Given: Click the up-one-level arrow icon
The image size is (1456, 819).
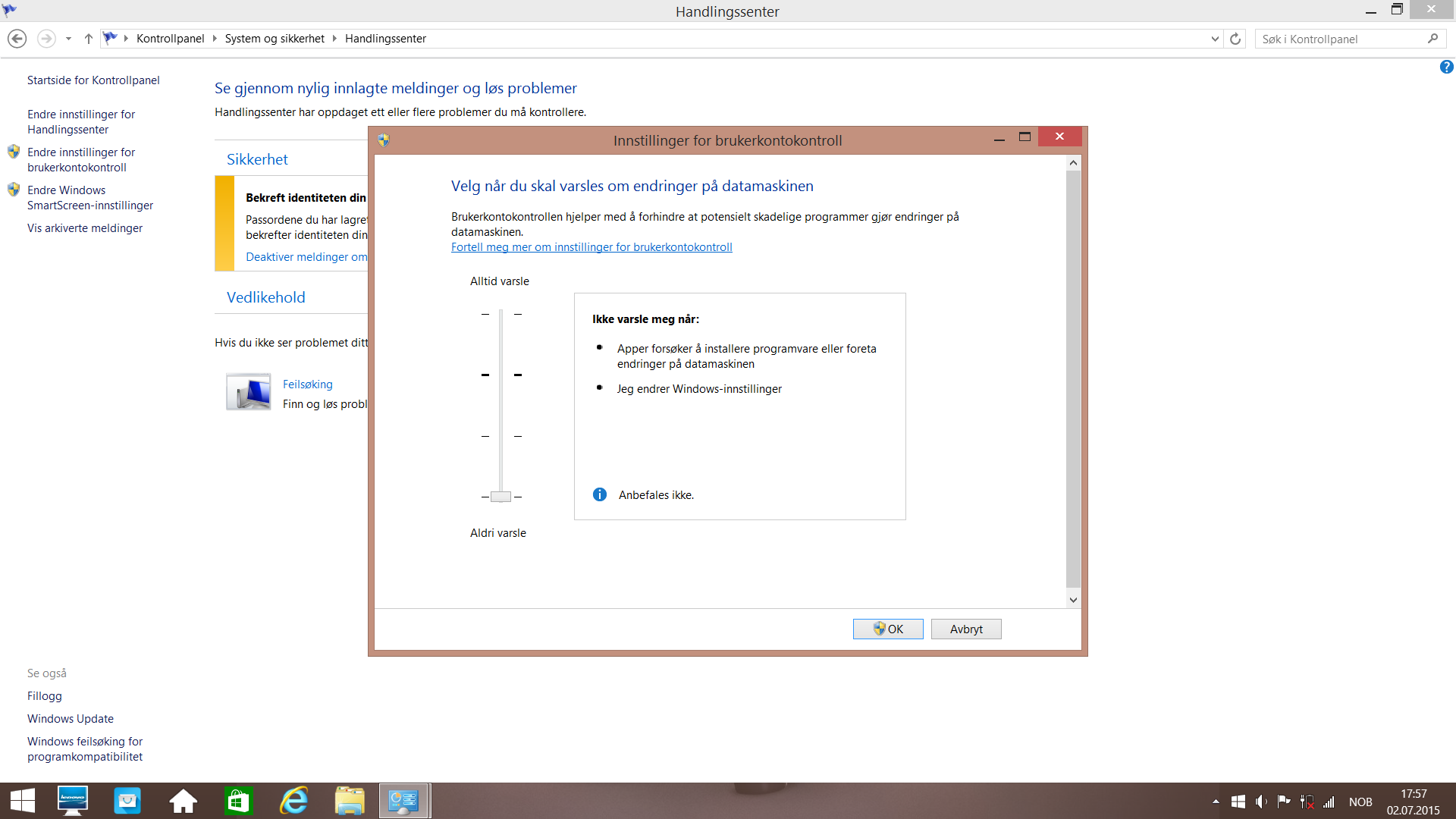Looking at the screenshot, I should [89, 39].
